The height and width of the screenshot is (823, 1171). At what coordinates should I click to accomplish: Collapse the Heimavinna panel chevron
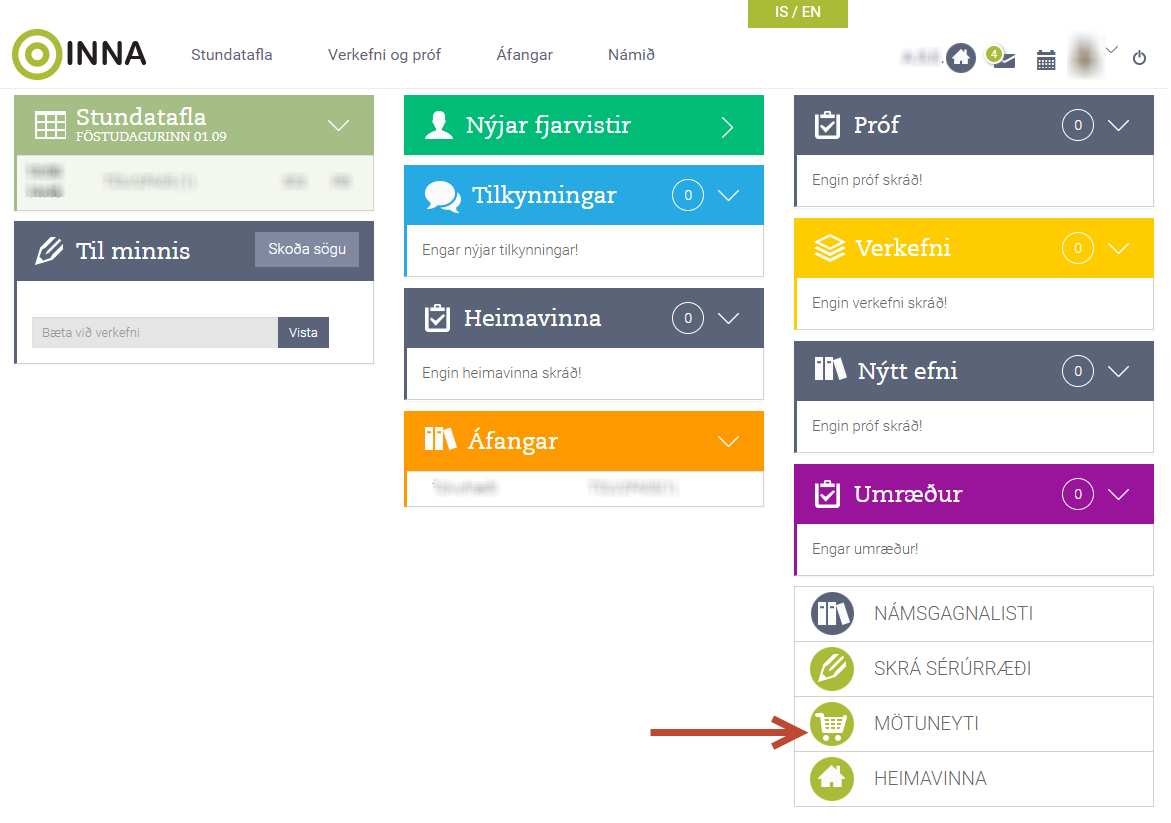click(x=728, y=318)
